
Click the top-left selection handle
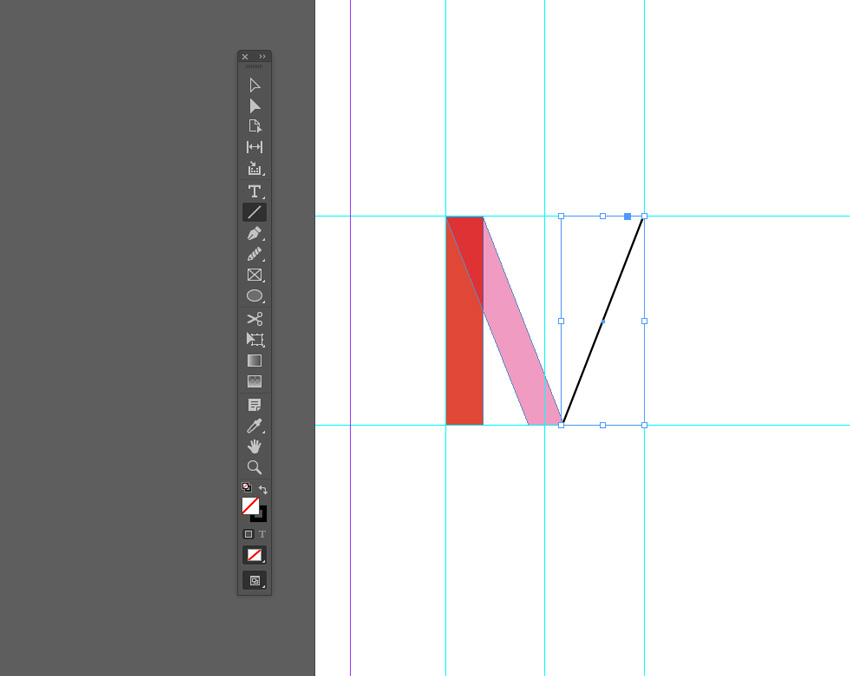pyautogui.click(x=561, y=216)
